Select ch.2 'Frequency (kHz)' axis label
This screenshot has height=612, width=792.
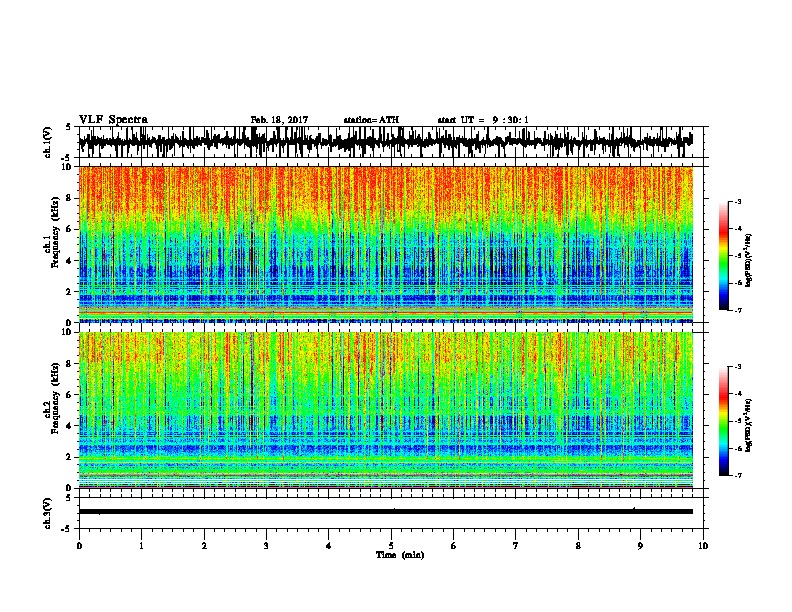coord(55,398)
